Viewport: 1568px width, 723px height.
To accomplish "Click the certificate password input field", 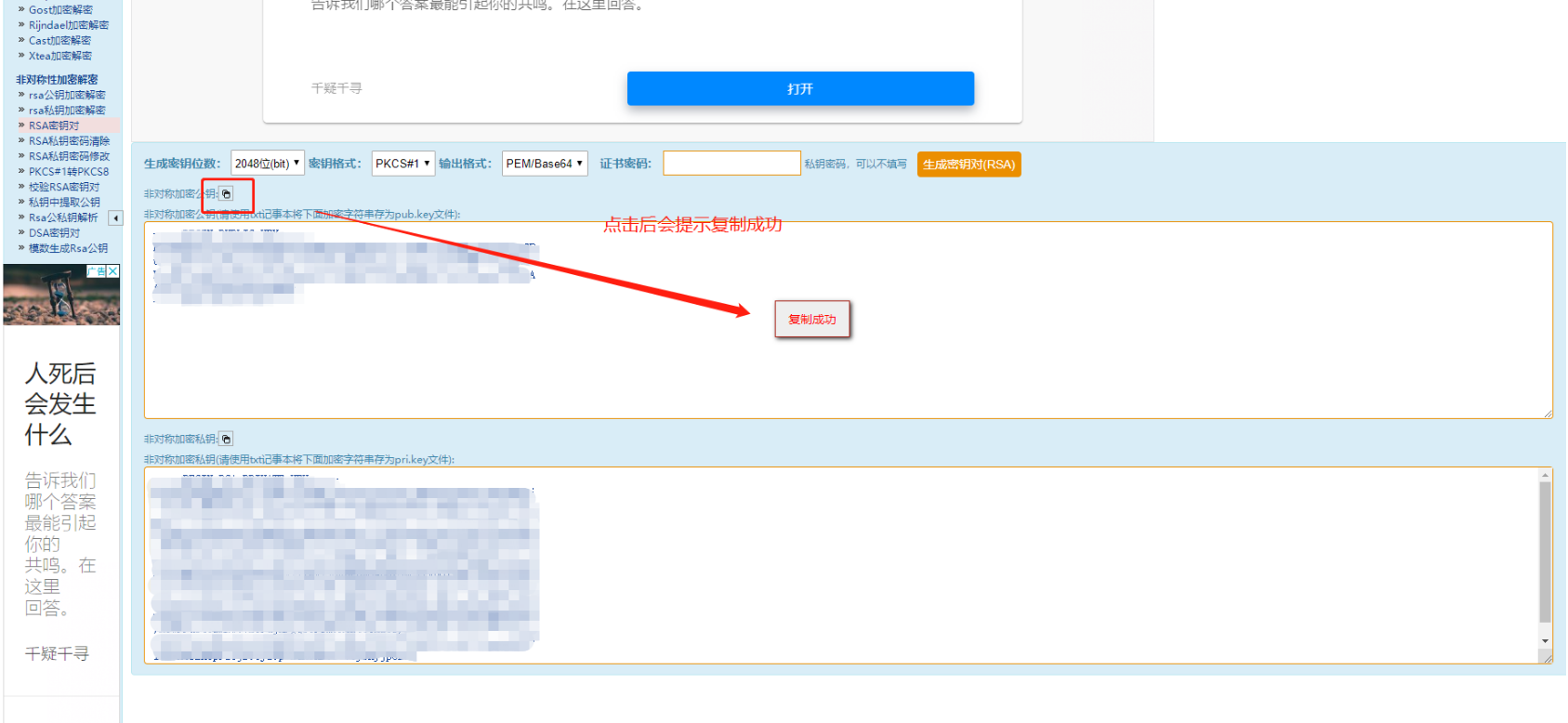I will point(731,164).
